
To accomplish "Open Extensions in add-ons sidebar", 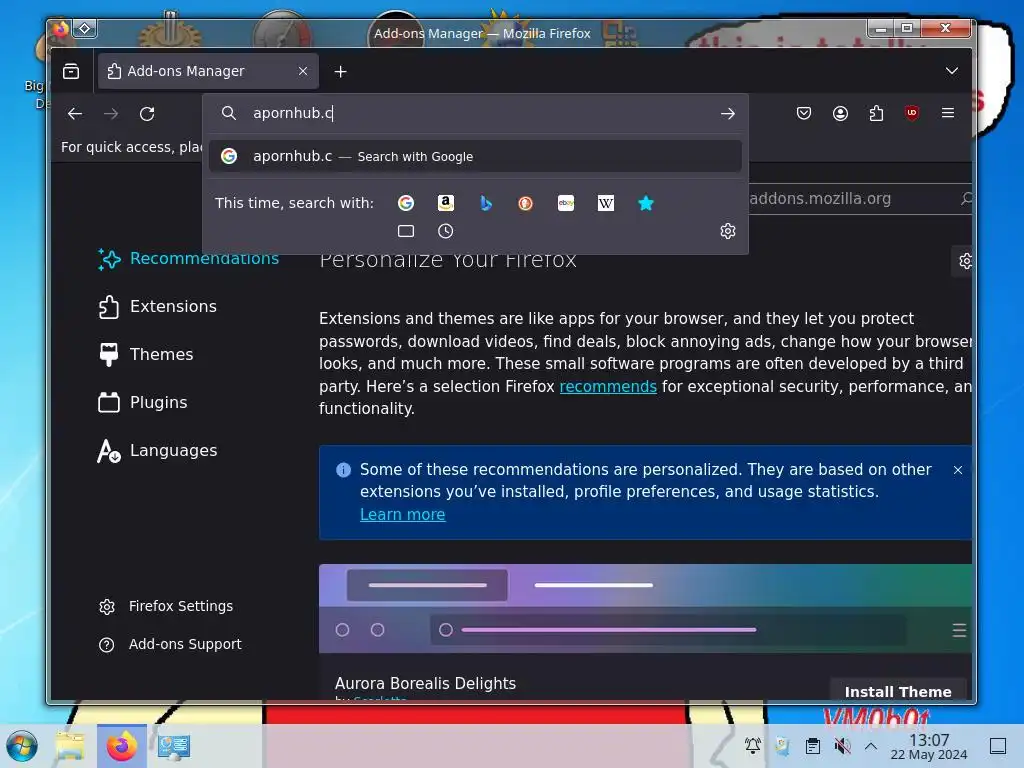I will click(157, 306).
